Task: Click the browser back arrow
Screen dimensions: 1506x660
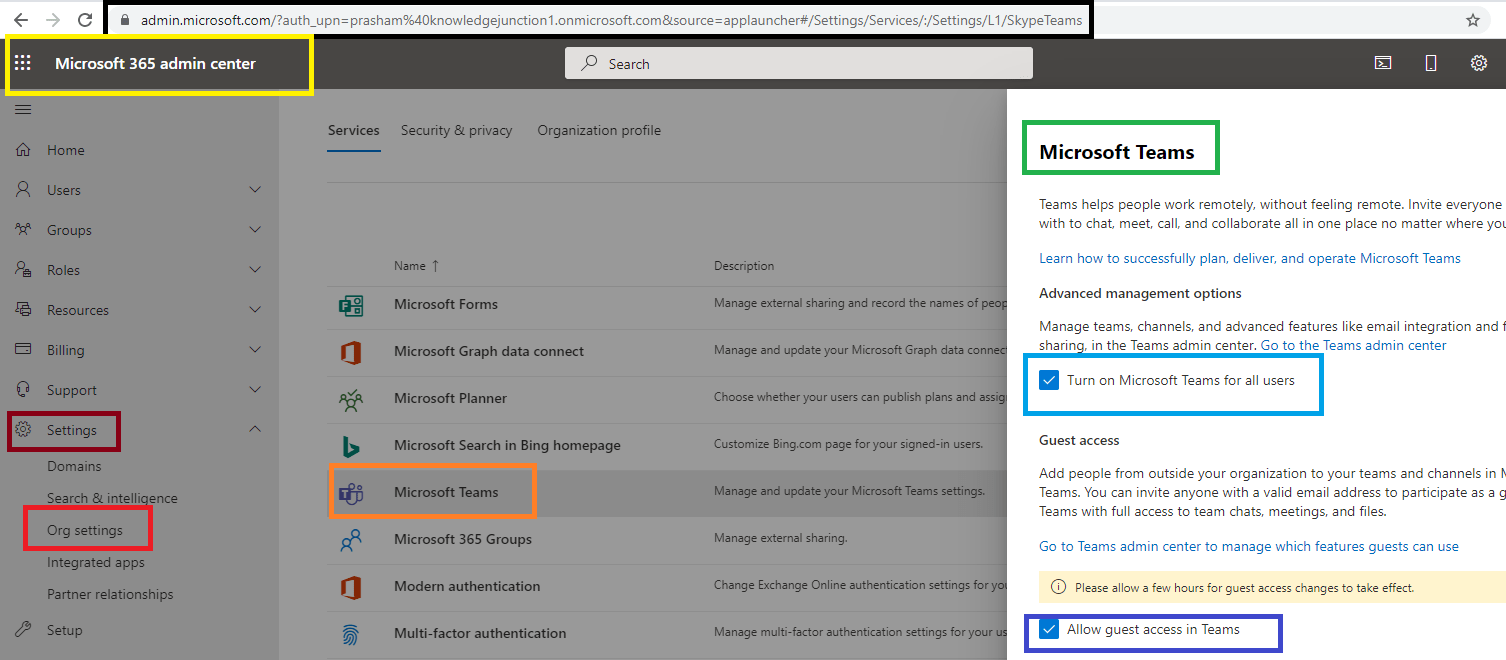Action: click(x=21, y=20)
